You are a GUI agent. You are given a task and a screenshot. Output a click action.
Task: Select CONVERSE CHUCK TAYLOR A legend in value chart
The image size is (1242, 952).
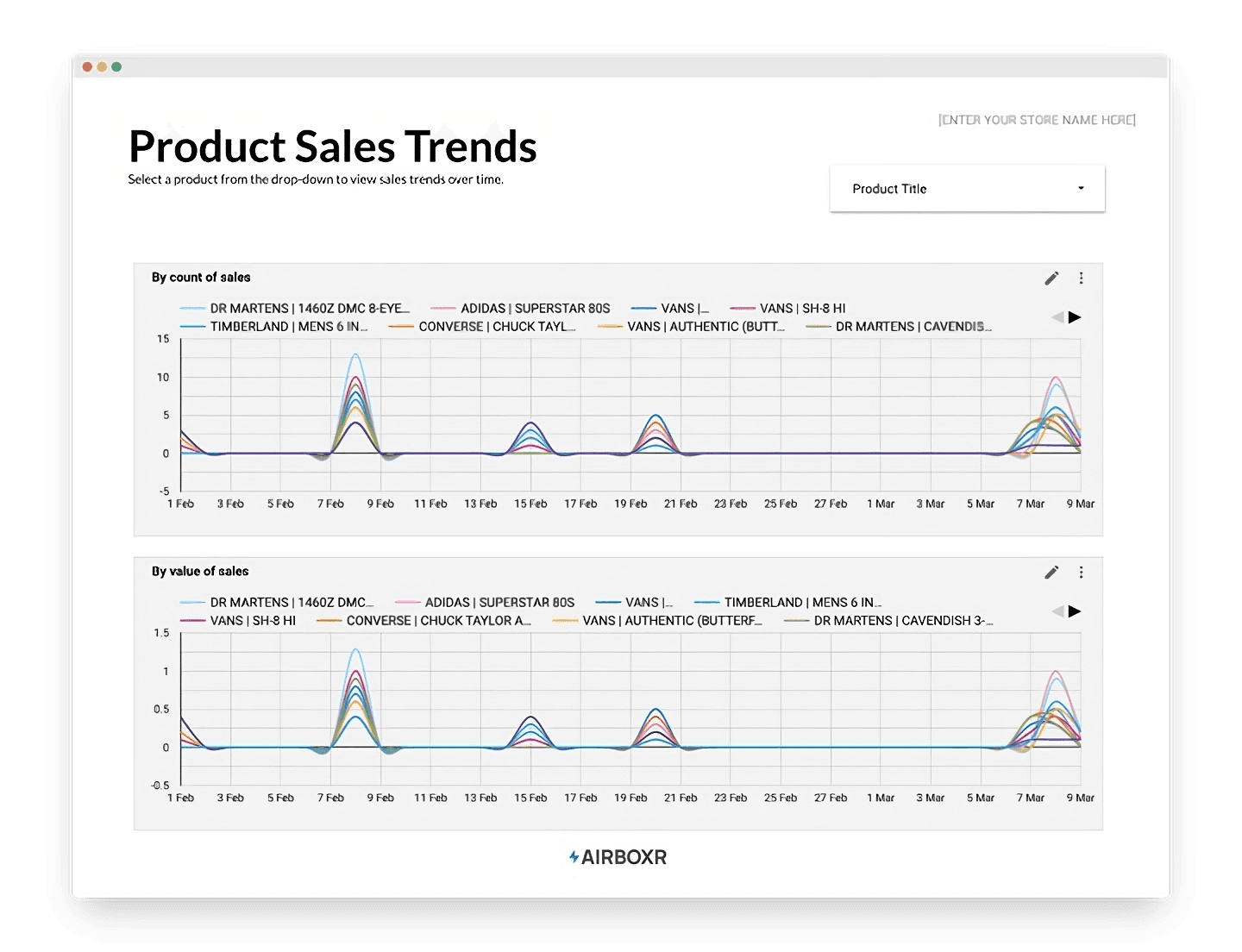[x=423, y=620]
